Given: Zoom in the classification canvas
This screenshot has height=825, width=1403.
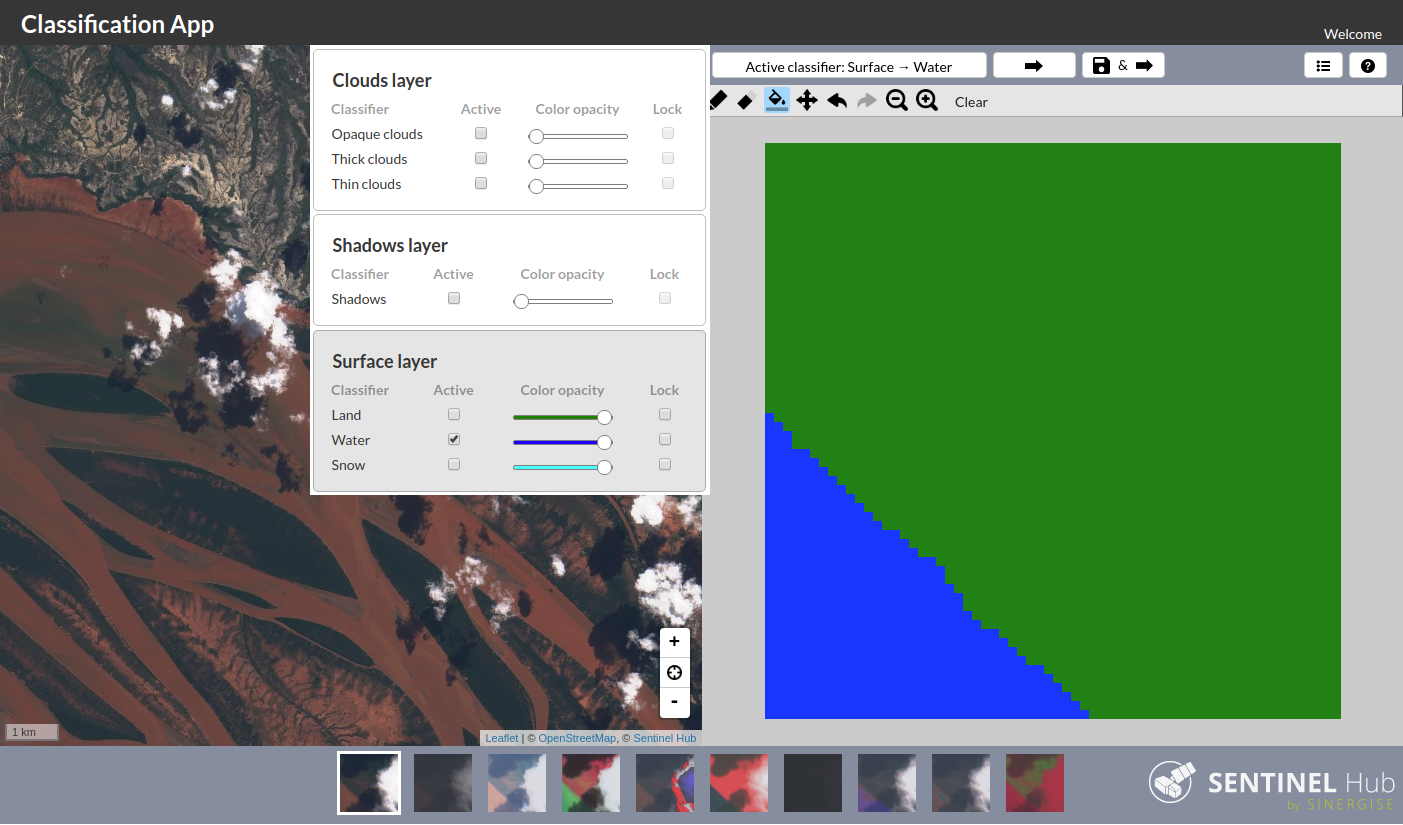Looking at the screenshot, I should click(x=927, y=101).
